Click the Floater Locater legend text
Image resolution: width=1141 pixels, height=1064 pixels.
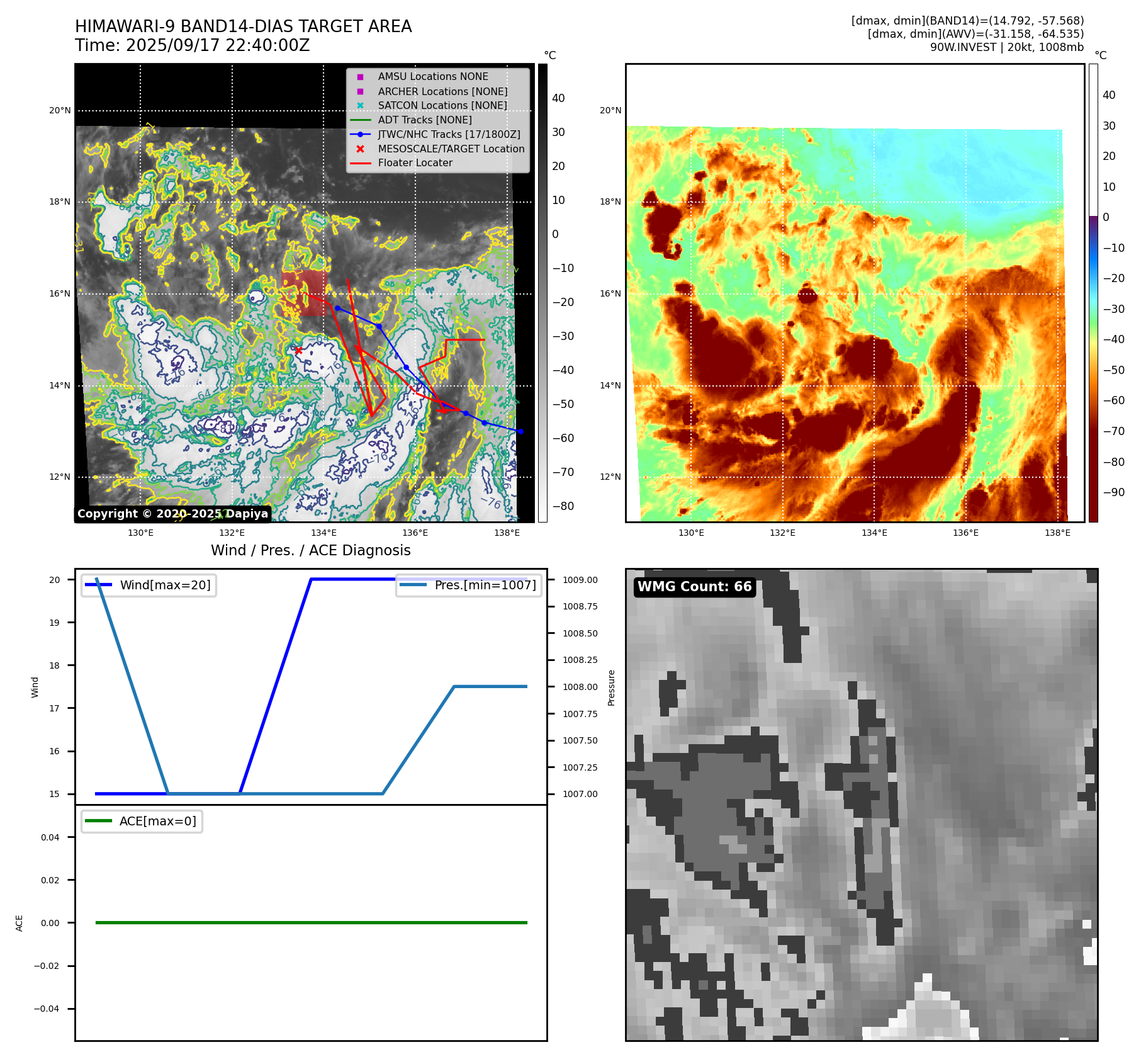click(415, 163)
